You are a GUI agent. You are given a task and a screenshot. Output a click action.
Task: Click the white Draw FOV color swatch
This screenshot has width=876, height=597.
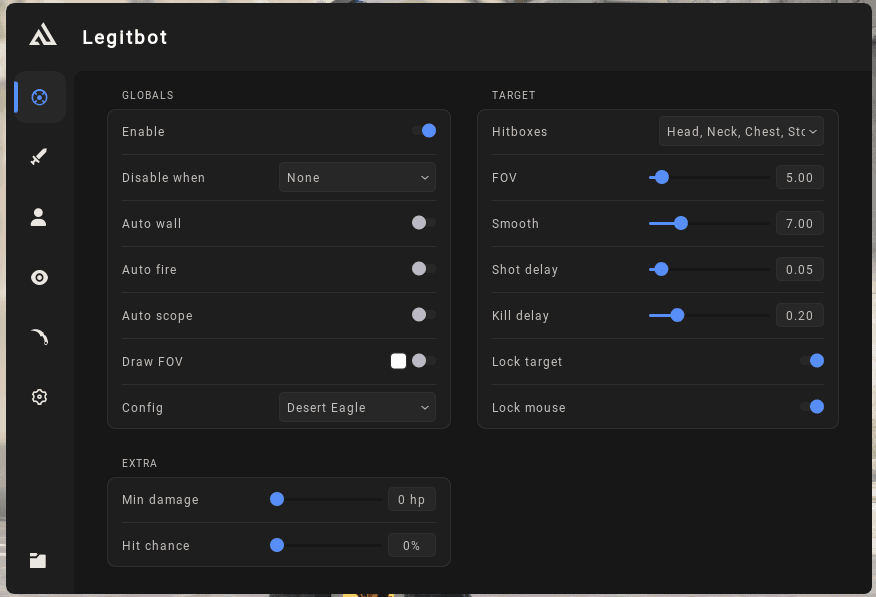coord(398,361)
